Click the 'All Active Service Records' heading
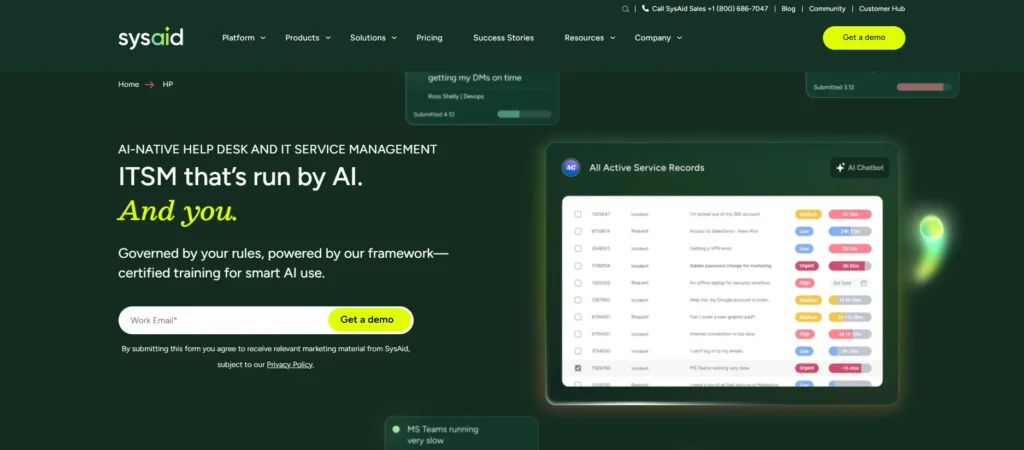Image resolution: width=1024 pixels, height=450 pixels. point(647,168)
